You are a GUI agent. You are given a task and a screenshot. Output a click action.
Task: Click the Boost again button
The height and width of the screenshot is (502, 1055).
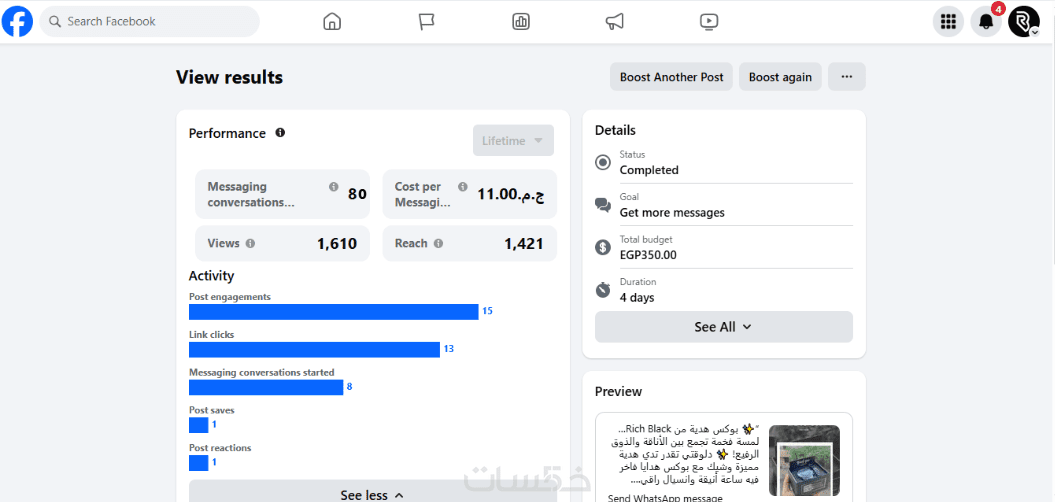(780, 77)
